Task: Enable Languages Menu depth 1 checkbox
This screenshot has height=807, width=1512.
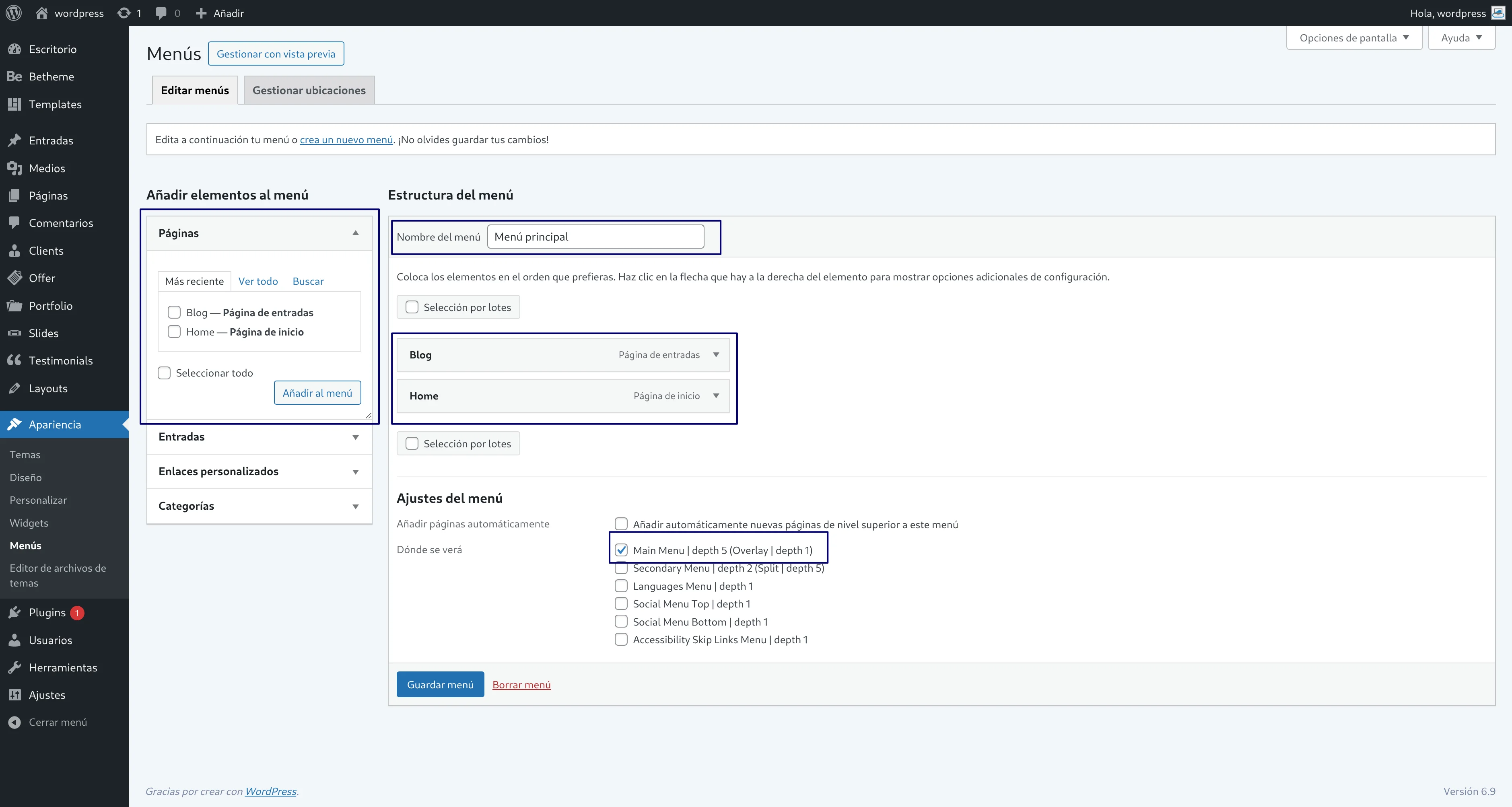Action: point(621,586)
